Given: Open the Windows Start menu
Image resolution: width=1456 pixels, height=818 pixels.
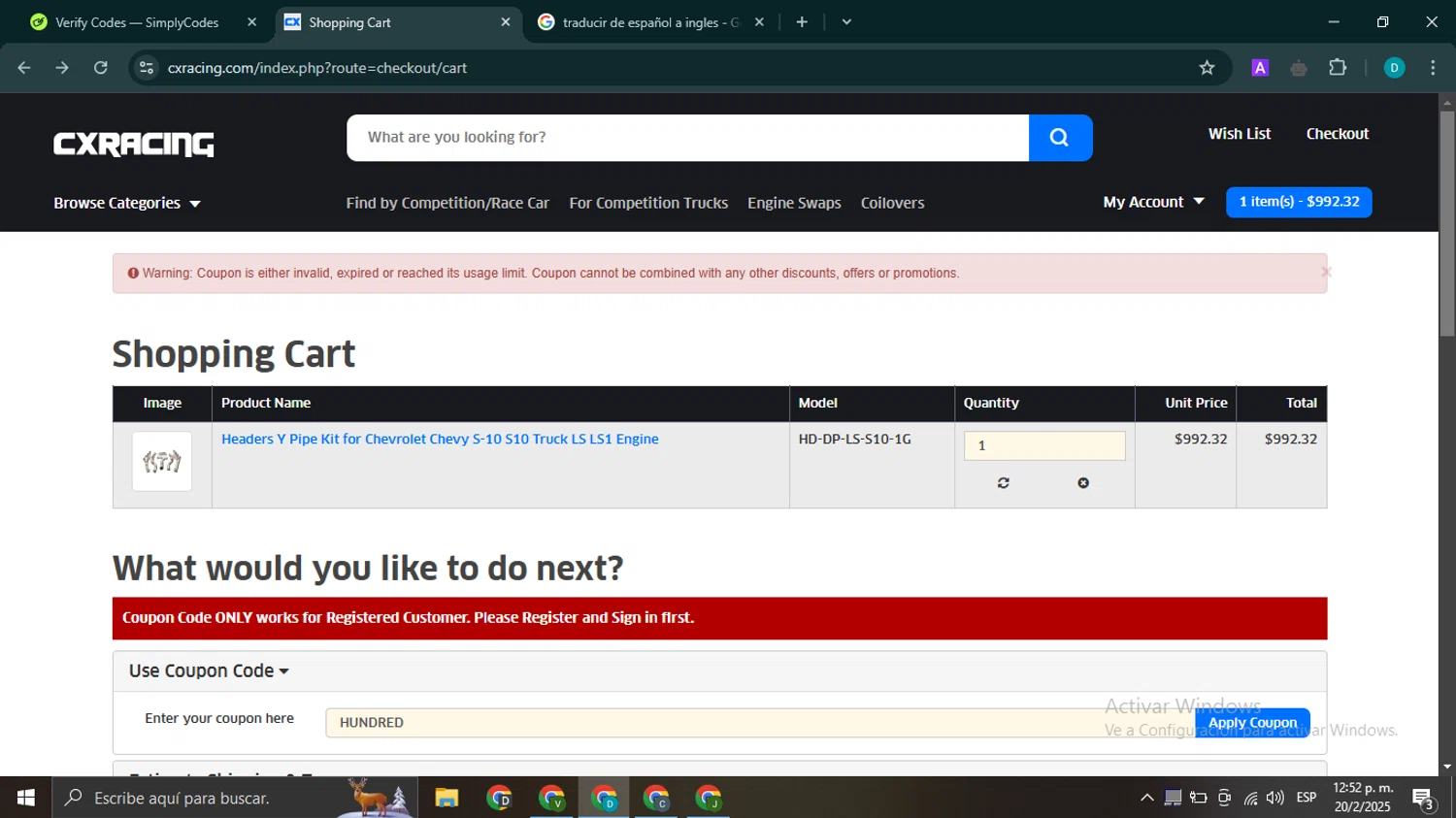Looking at the screenshot, I should [x=26, y=798].
